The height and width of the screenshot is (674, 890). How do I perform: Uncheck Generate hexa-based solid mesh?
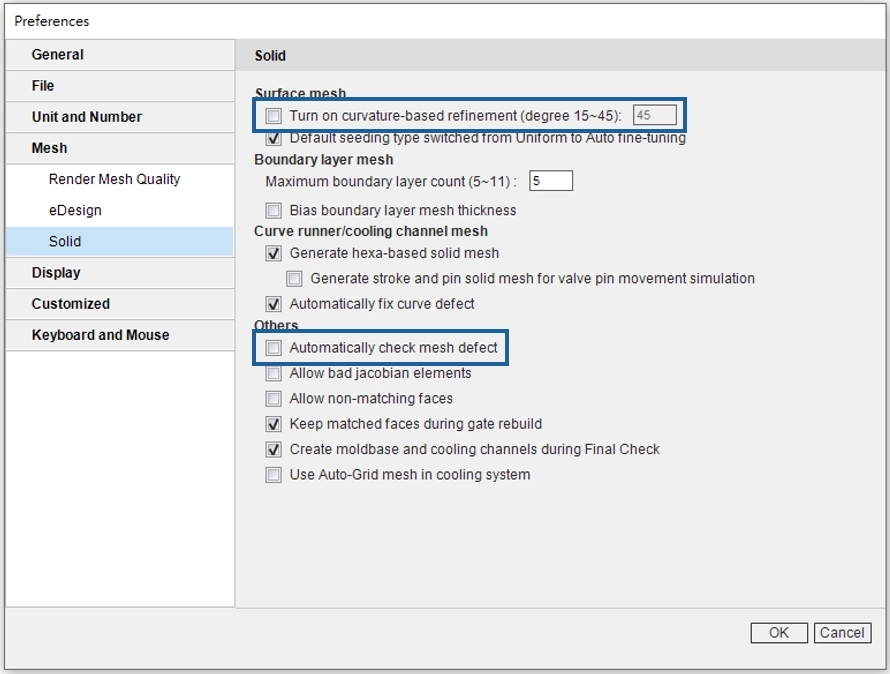click(x=274, y=253)
